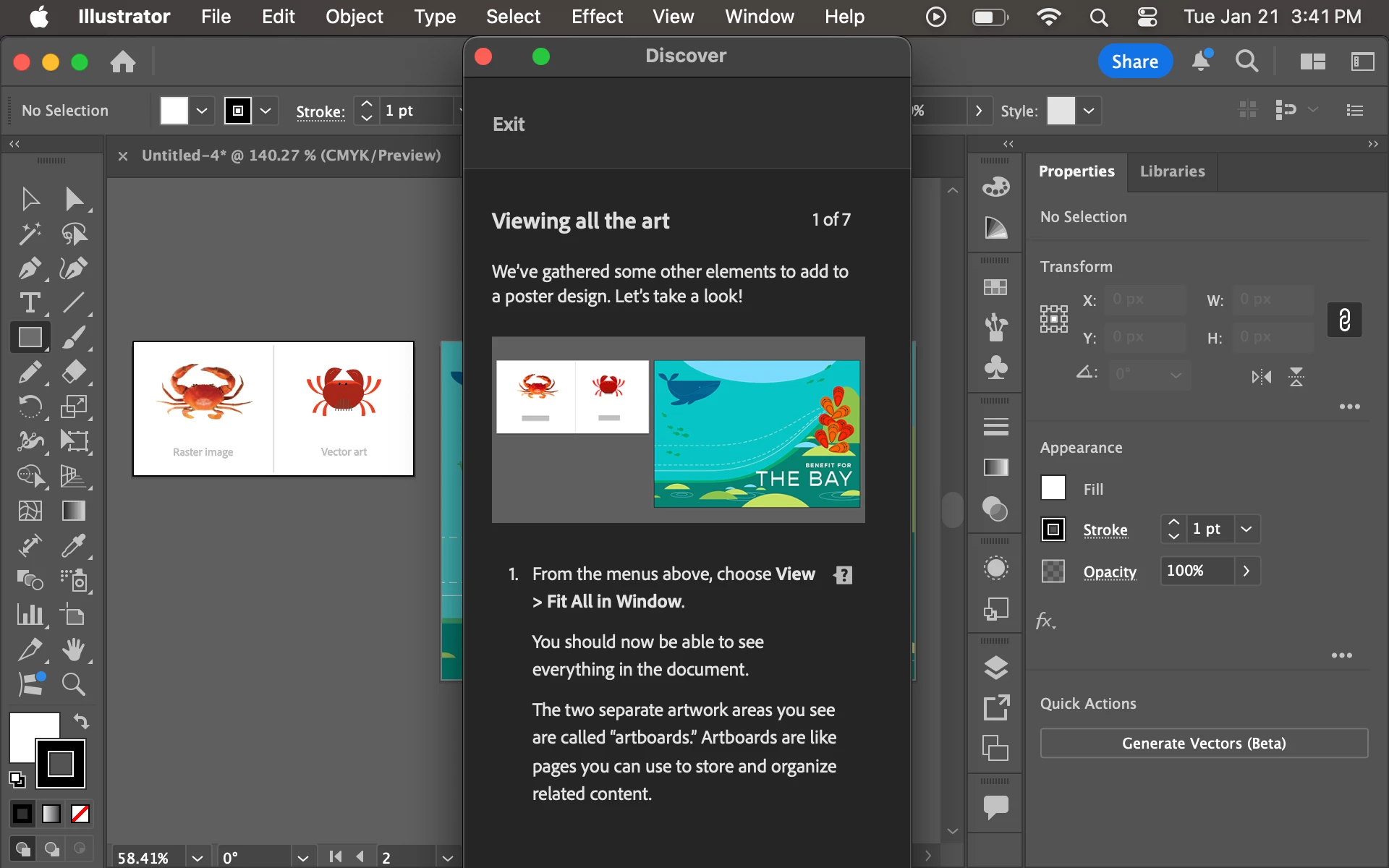Toggle constrain width and height proportions
This screenshot has width=1389, height=868.
(x=1344, y=320)
